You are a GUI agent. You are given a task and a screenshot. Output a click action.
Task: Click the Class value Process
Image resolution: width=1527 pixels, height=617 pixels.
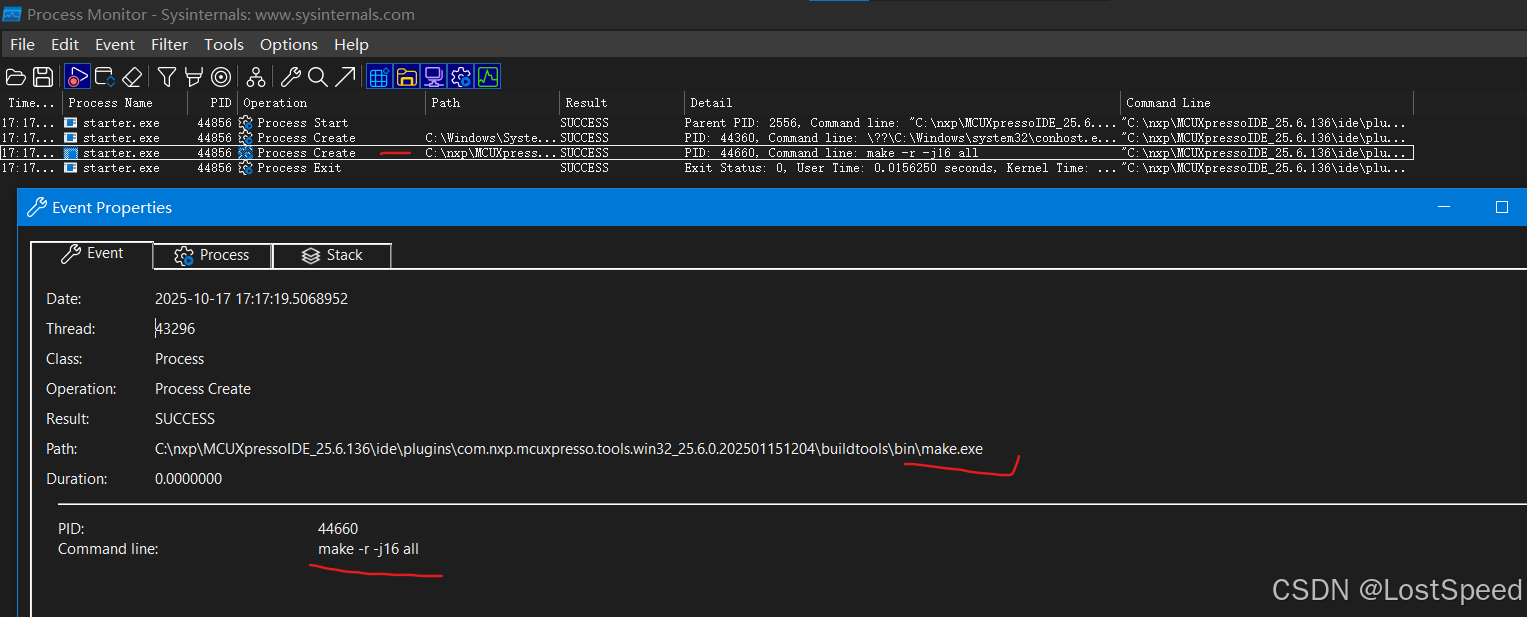coord(179,359)
